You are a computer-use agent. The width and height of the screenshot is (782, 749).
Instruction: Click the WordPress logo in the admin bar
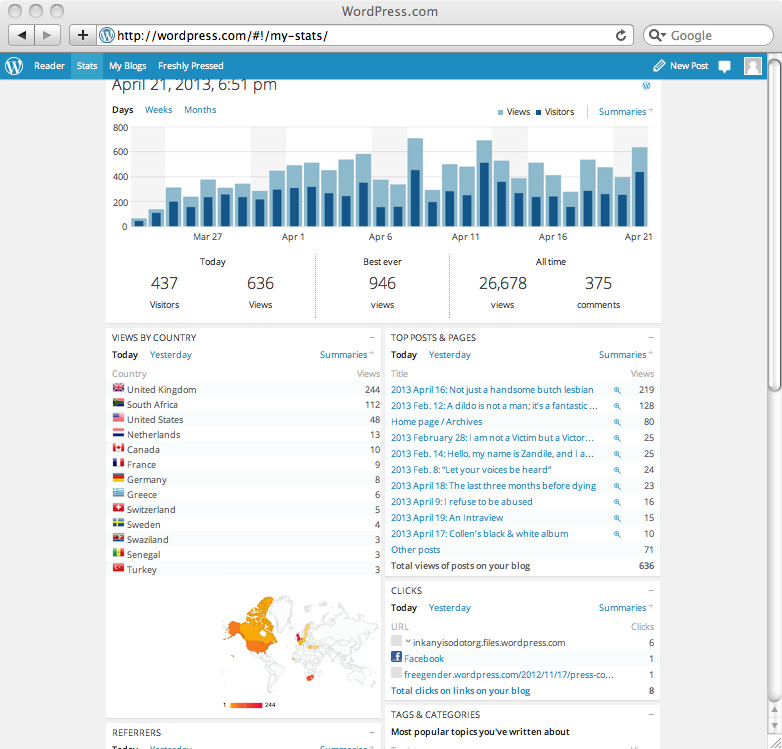(14, 66)
